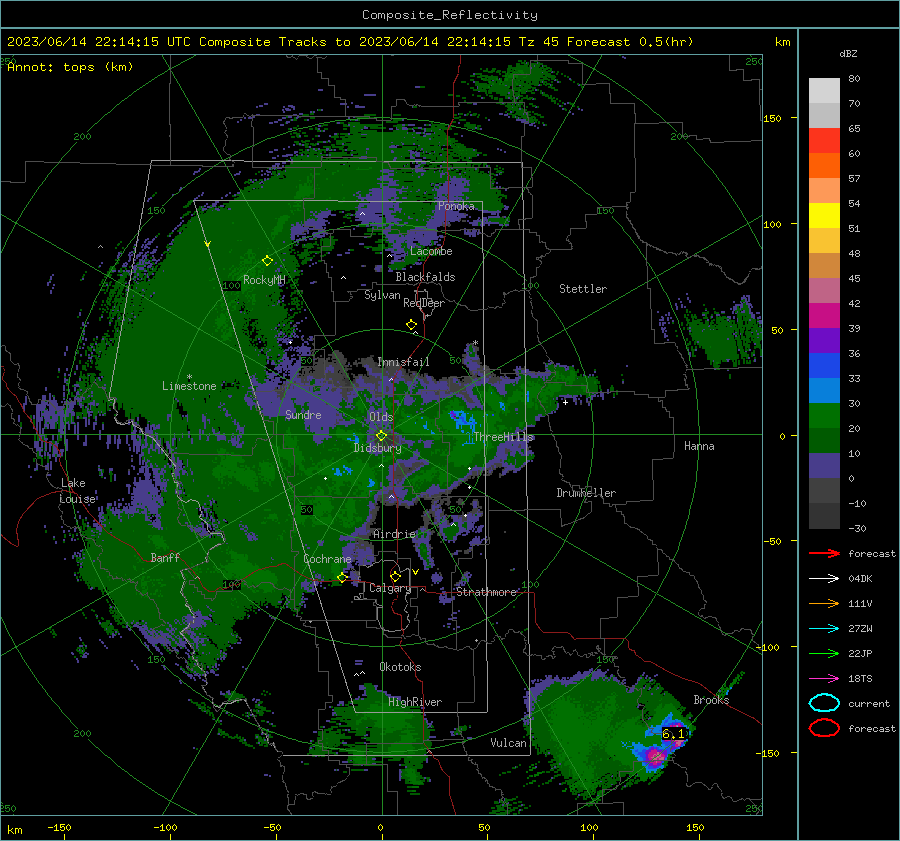The image size is (900, 841).
Task: Pick the green 22JP track arrow
Action: (x=824, y=653)
